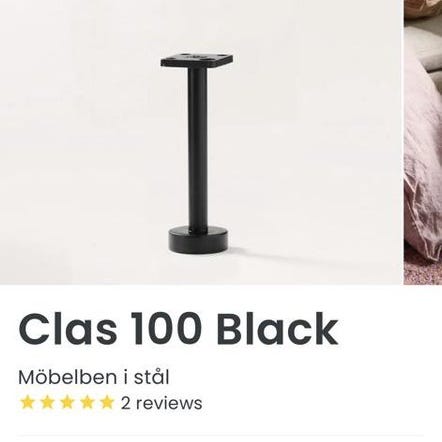442x442 pixels.
Task: Click the second yellow rating star
Action: tap(47, 402)
